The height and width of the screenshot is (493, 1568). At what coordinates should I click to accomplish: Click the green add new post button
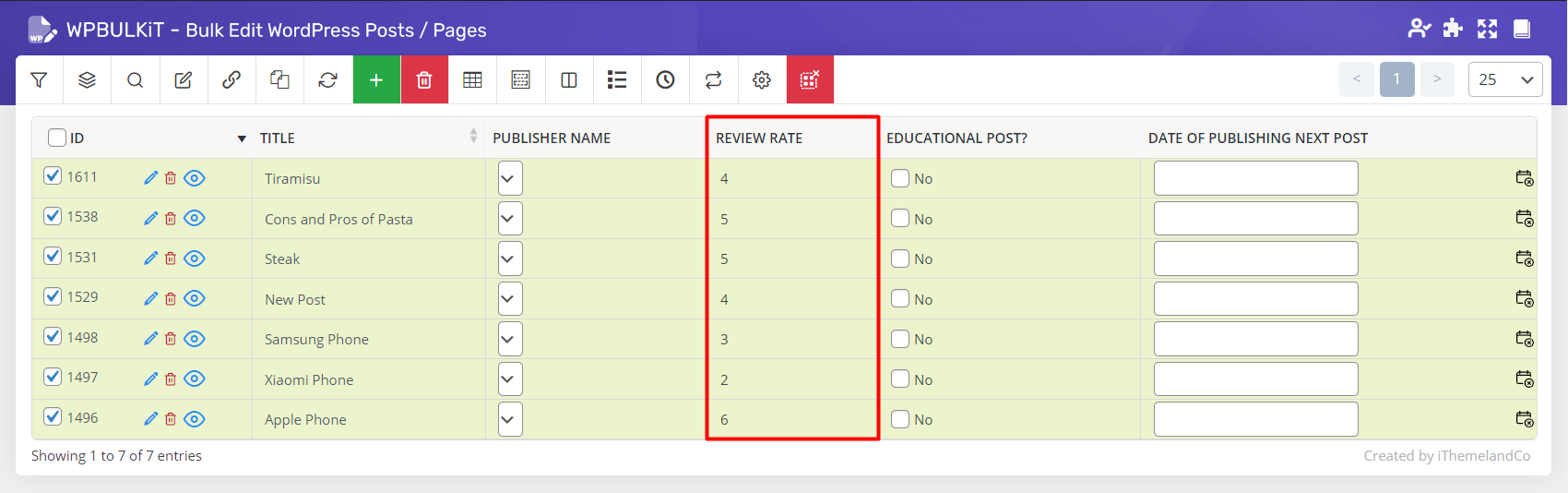pos(376,80)
